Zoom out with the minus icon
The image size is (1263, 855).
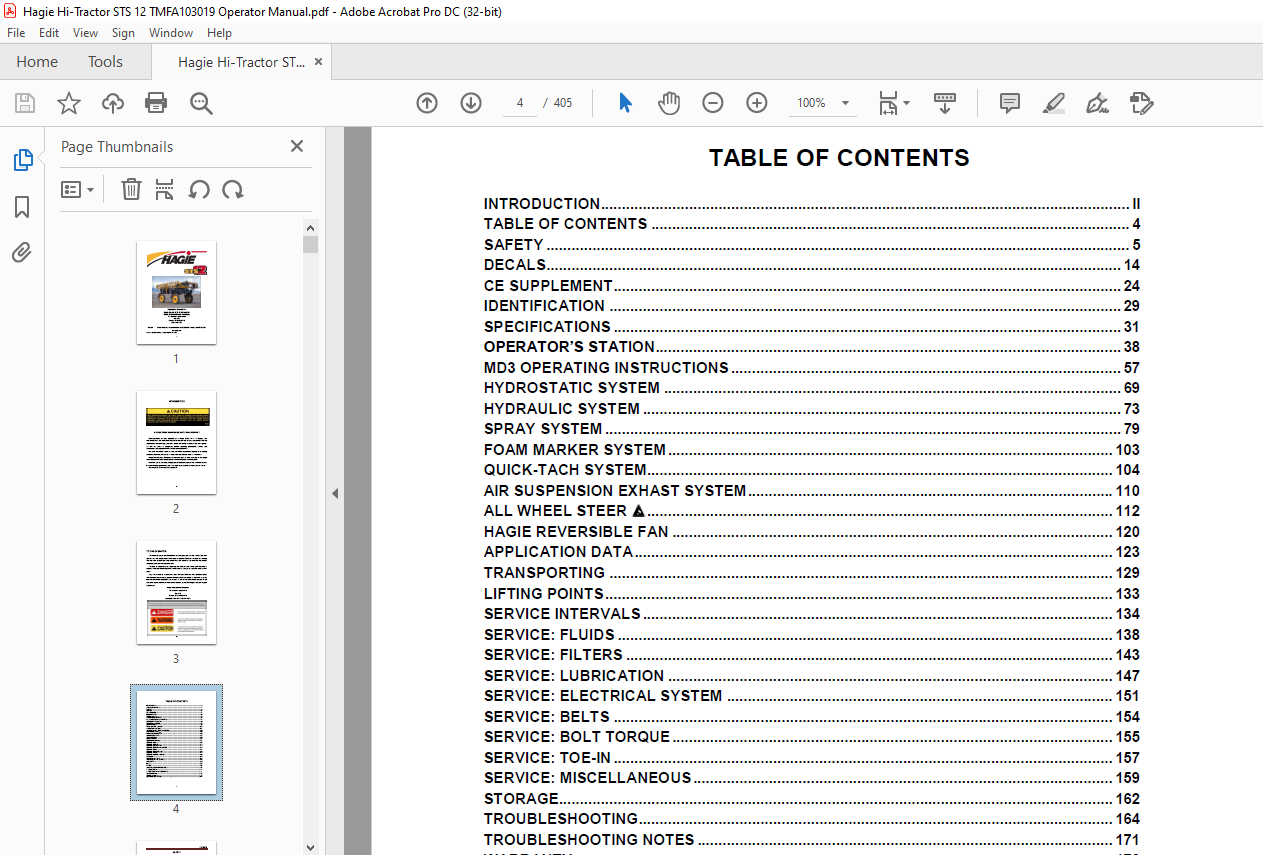pos(712,103)
